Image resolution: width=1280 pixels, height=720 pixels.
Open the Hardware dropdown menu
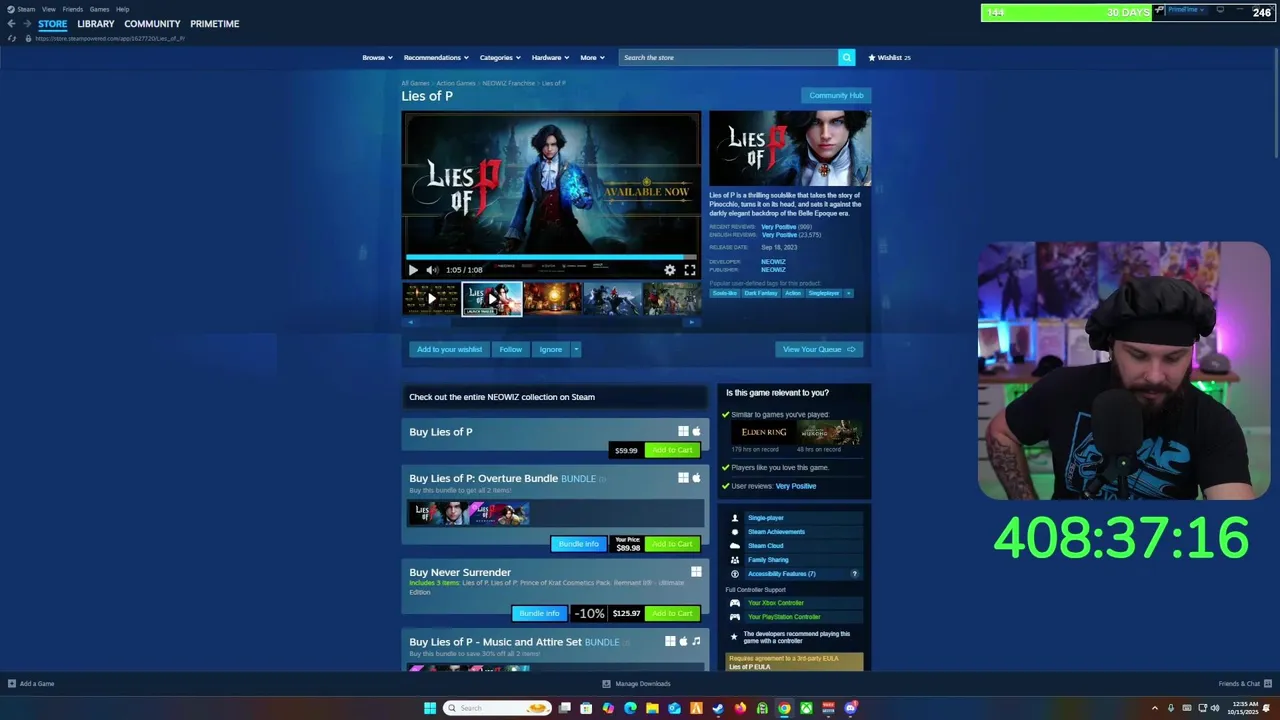550,58
